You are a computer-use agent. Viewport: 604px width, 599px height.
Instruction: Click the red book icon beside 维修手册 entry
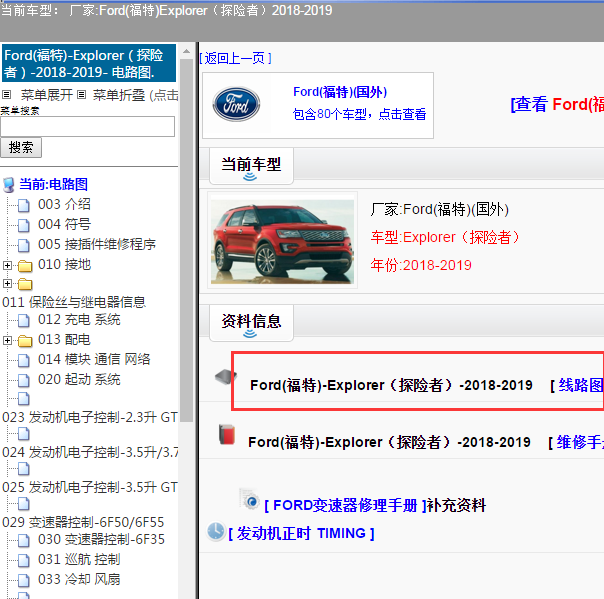227,435
